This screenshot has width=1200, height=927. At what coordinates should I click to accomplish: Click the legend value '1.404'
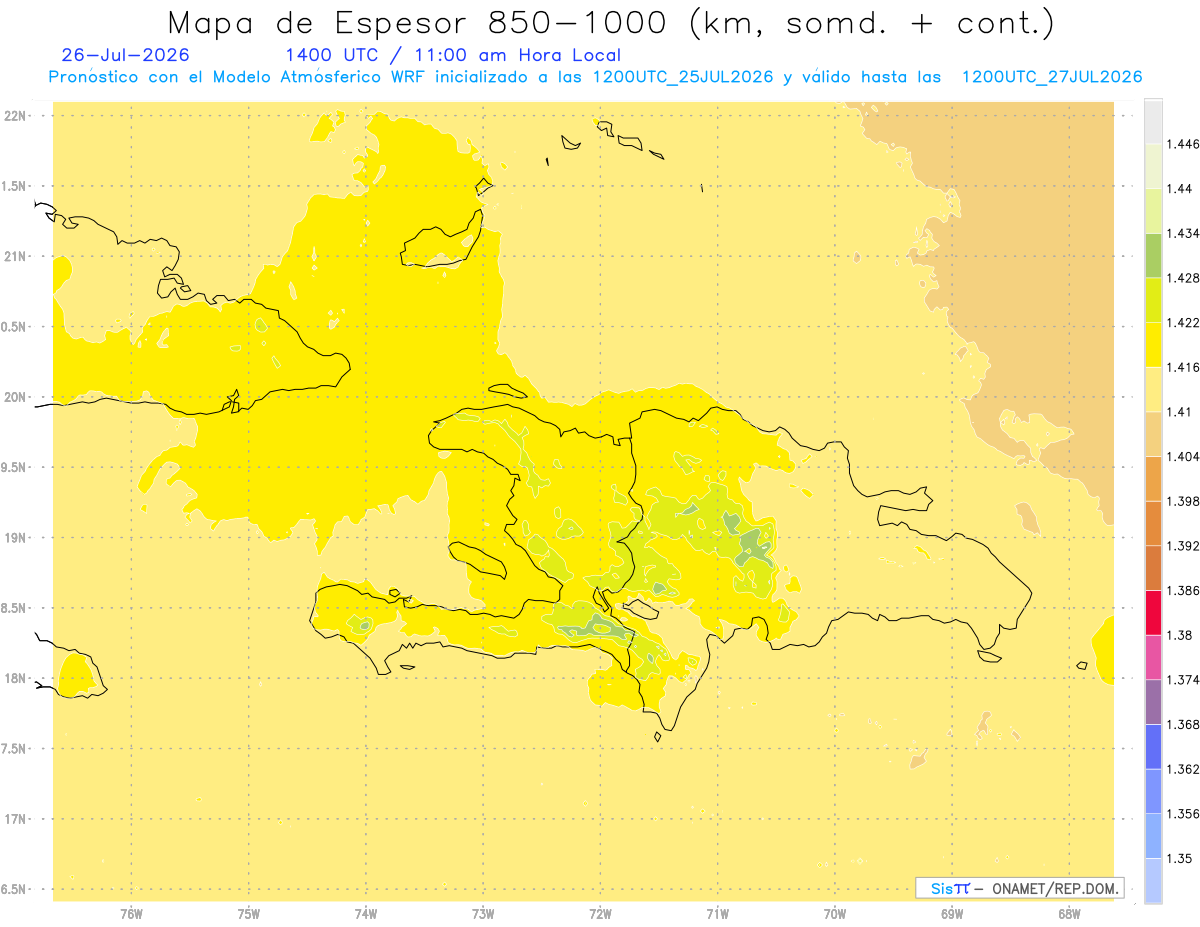click(1184, 456)
